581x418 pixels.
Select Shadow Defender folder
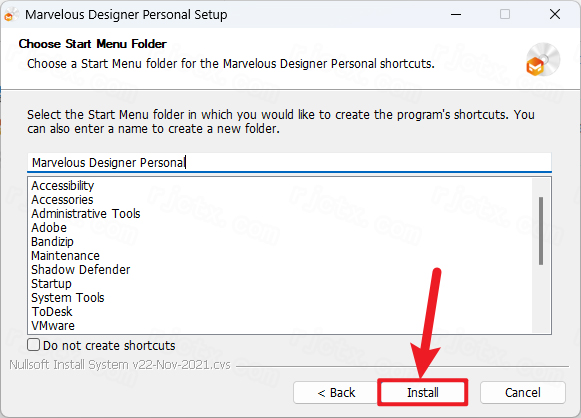pyautogui.click(x=81, y=269)
